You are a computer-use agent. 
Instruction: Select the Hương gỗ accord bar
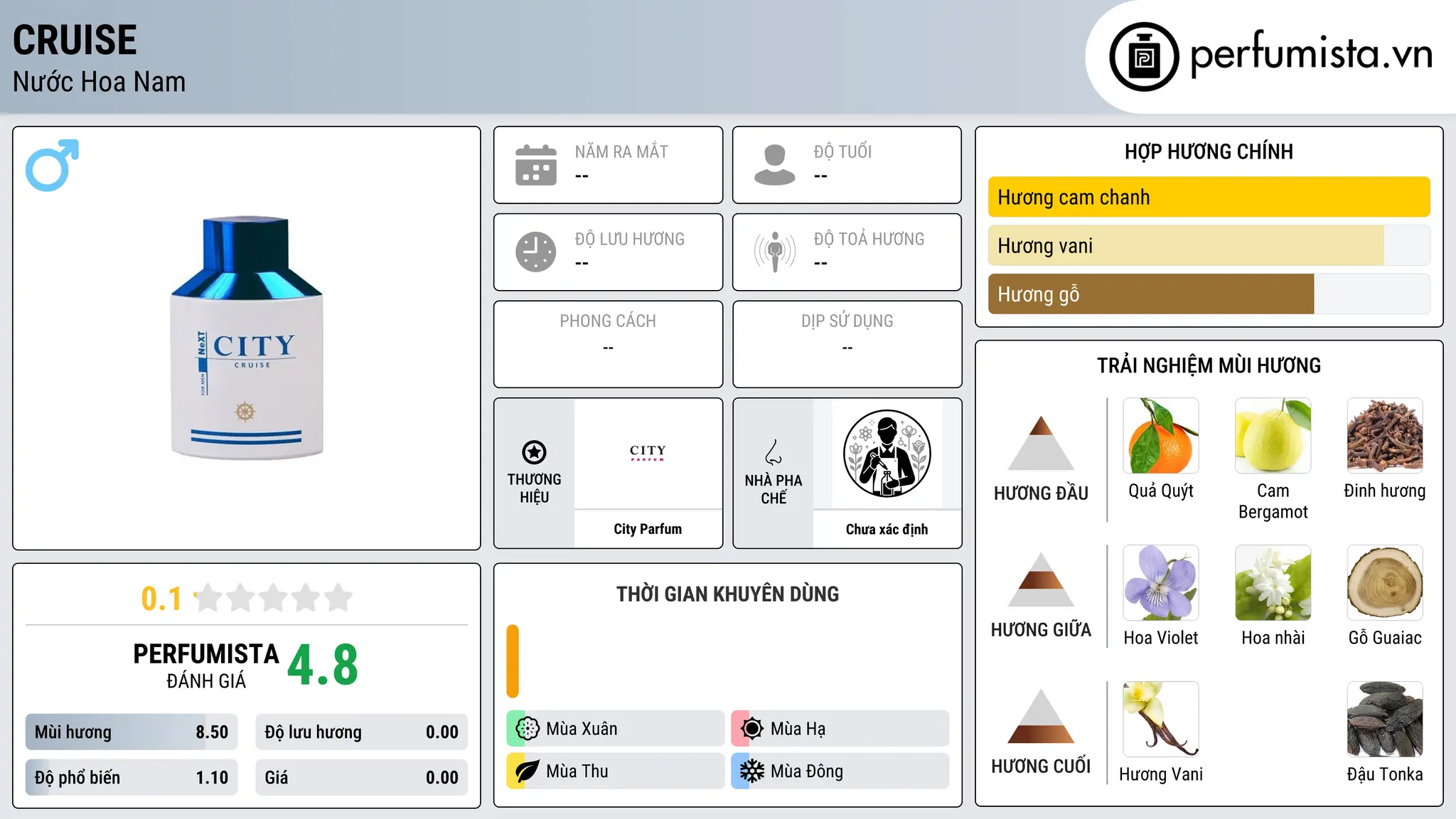pyautogui.click(x=1209, y=294)
